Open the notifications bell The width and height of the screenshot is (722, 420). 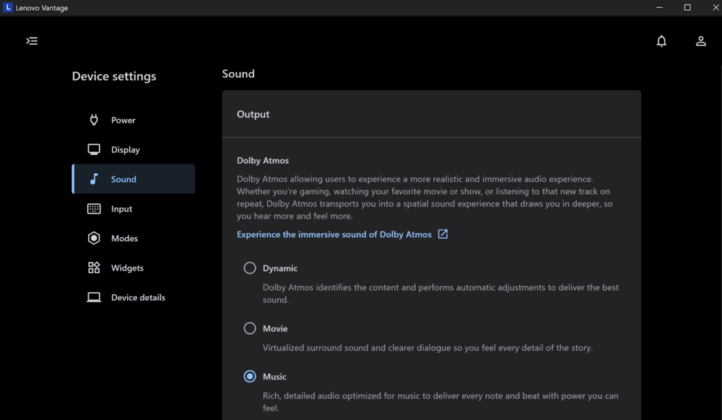tap(661, 41)
